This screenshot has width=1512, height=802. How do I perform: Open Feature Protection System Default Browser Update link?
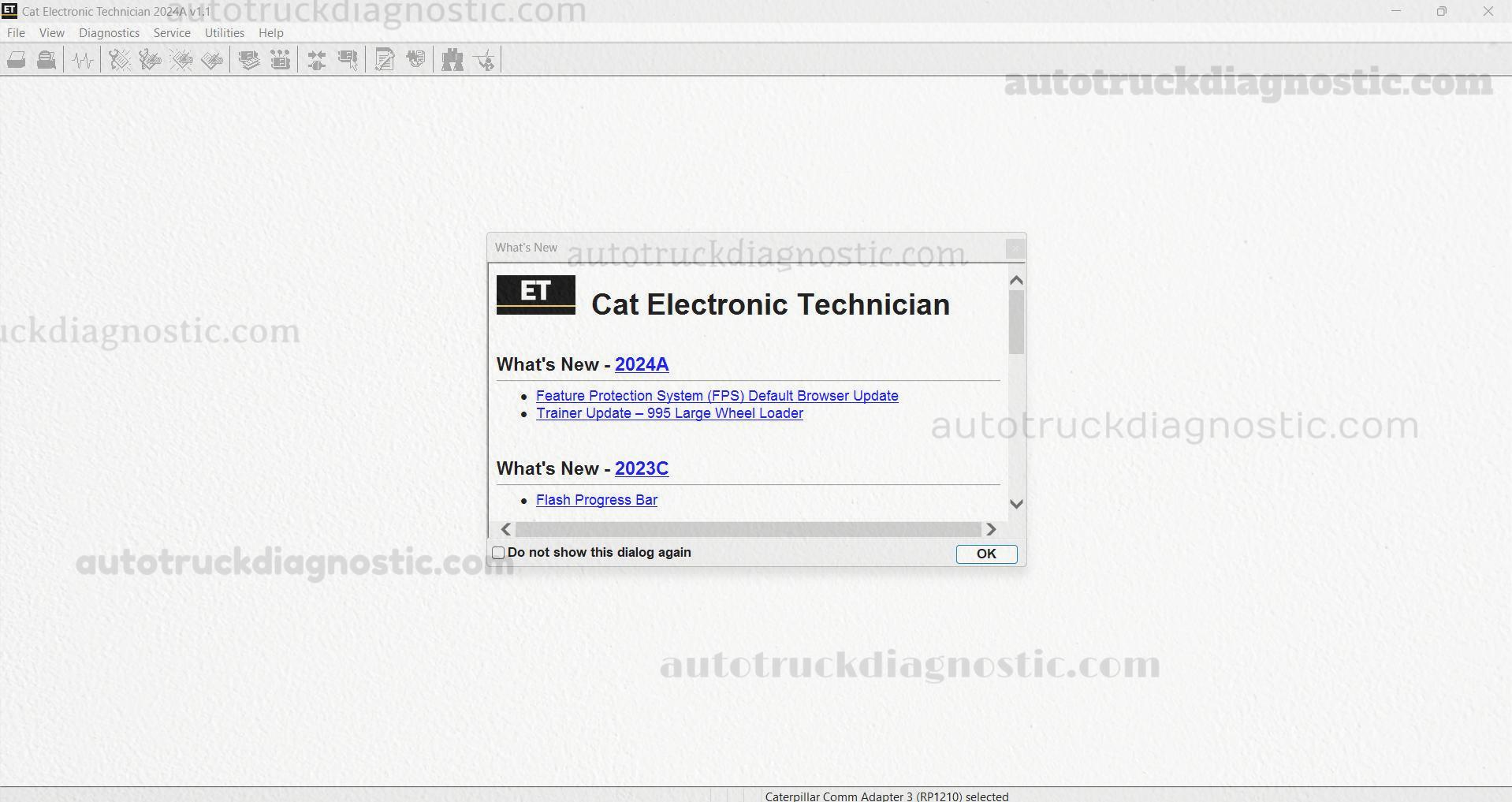[717, 396]
